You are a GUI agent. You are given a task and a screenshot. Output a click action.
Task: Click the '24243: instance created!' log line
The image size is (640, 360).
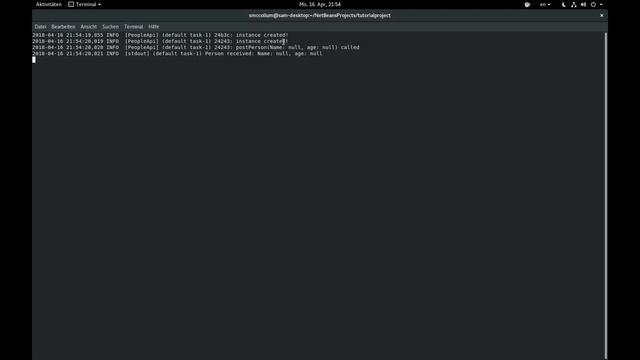(x=160, y=41)
